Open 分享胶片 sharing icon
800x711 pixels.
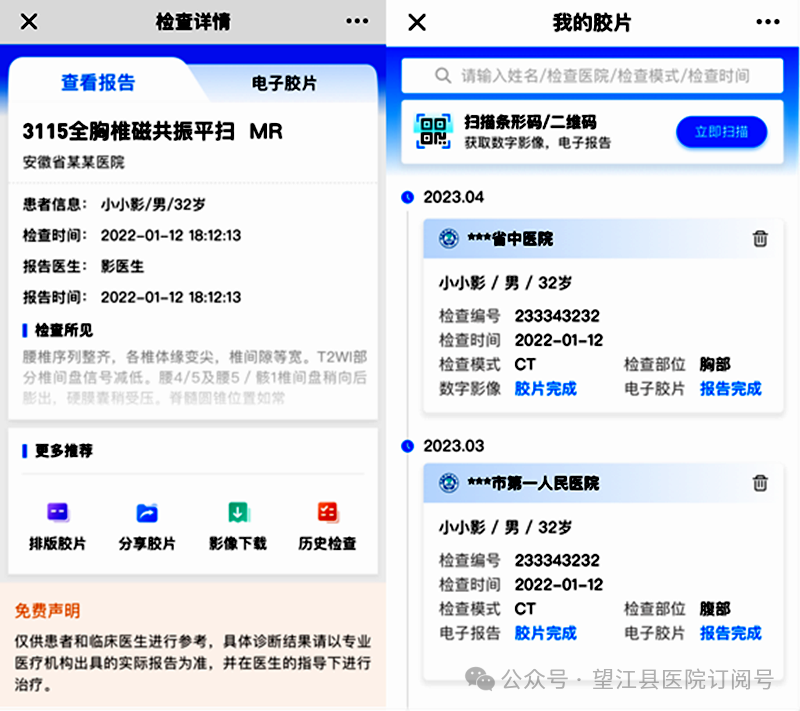click(145, 513)
